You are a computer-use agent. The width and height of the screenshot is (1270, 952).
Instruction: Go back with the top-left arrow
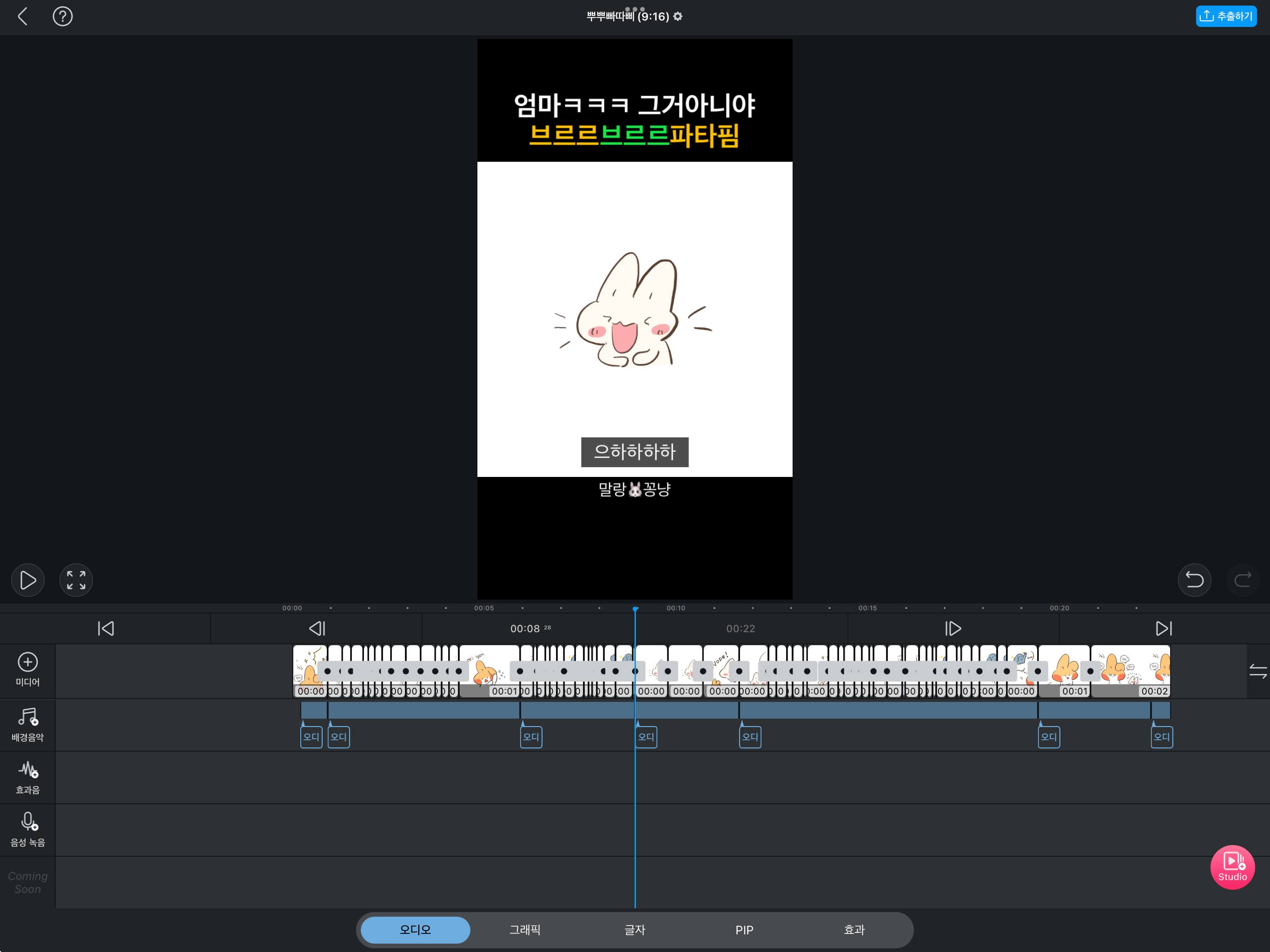(x=23, y=16)
